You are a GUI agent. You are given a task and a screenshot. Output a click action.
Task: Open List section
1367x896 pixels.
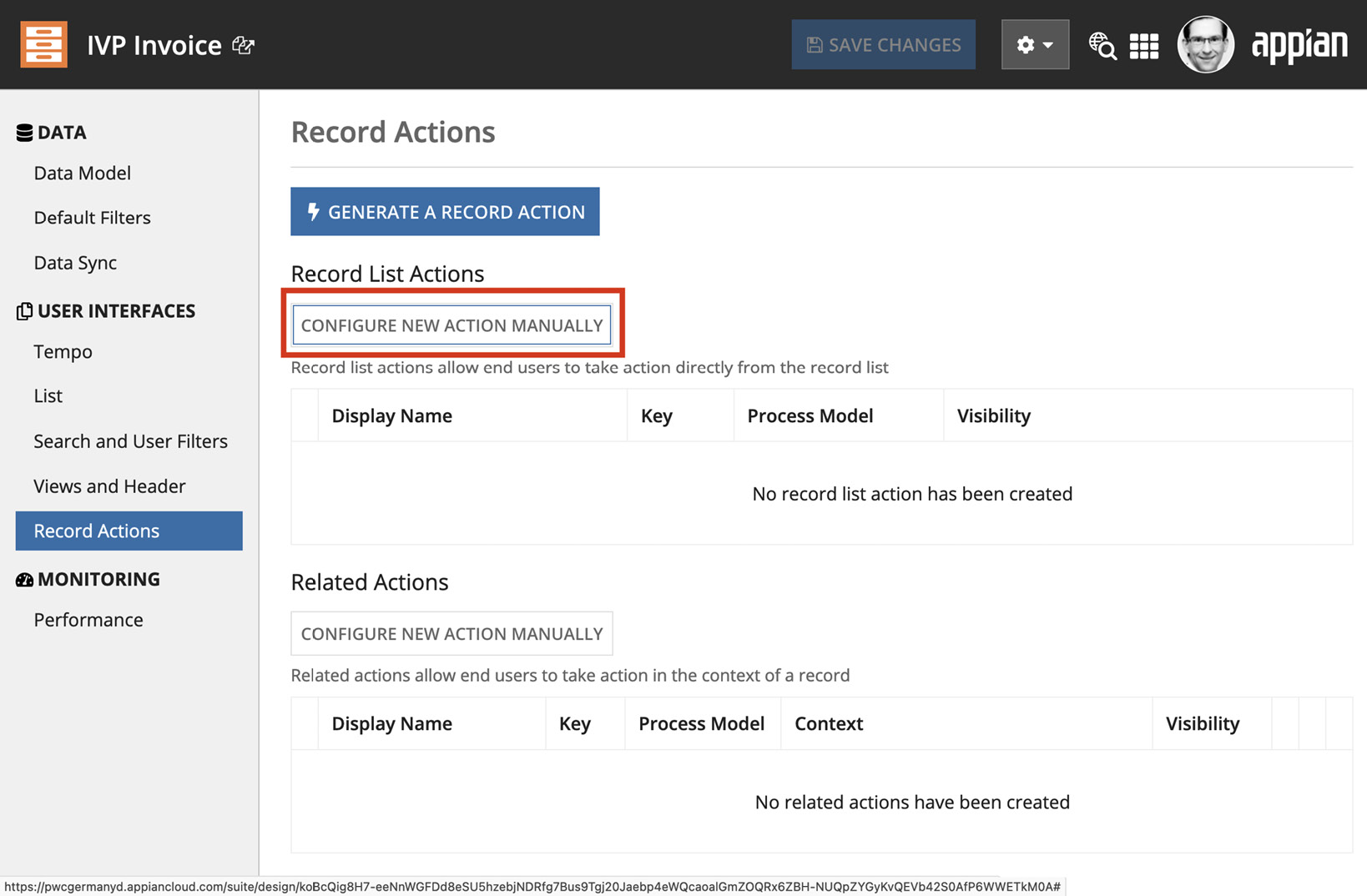(x=48, y=396)
